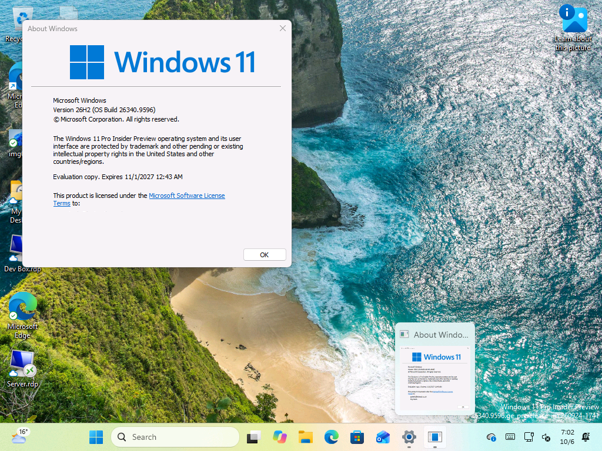This screenshot has width=602, height=451.
Task: Open the touch keyboard tray icon
Action: point(510,437)
